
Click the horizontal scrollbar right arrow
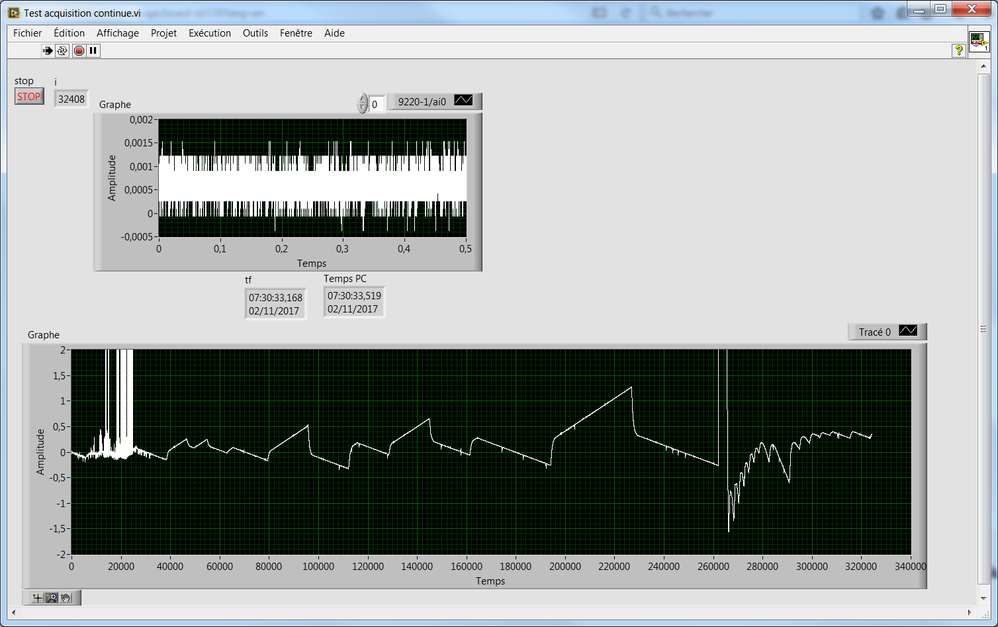tap(969, 612)
